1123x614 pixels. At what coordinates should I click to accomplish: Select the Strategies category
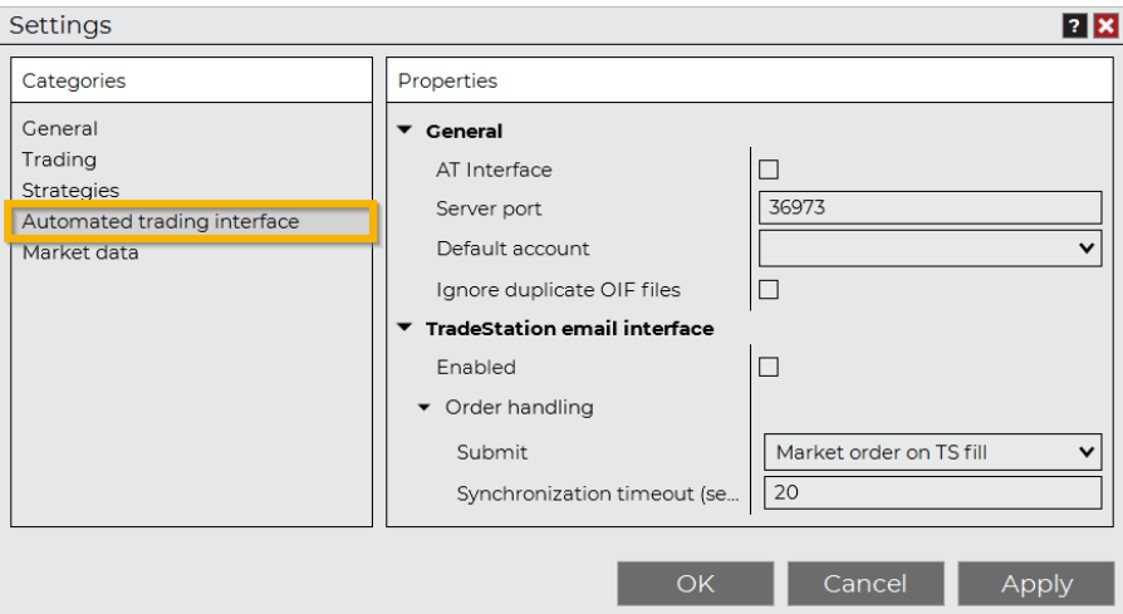(70, 190)
